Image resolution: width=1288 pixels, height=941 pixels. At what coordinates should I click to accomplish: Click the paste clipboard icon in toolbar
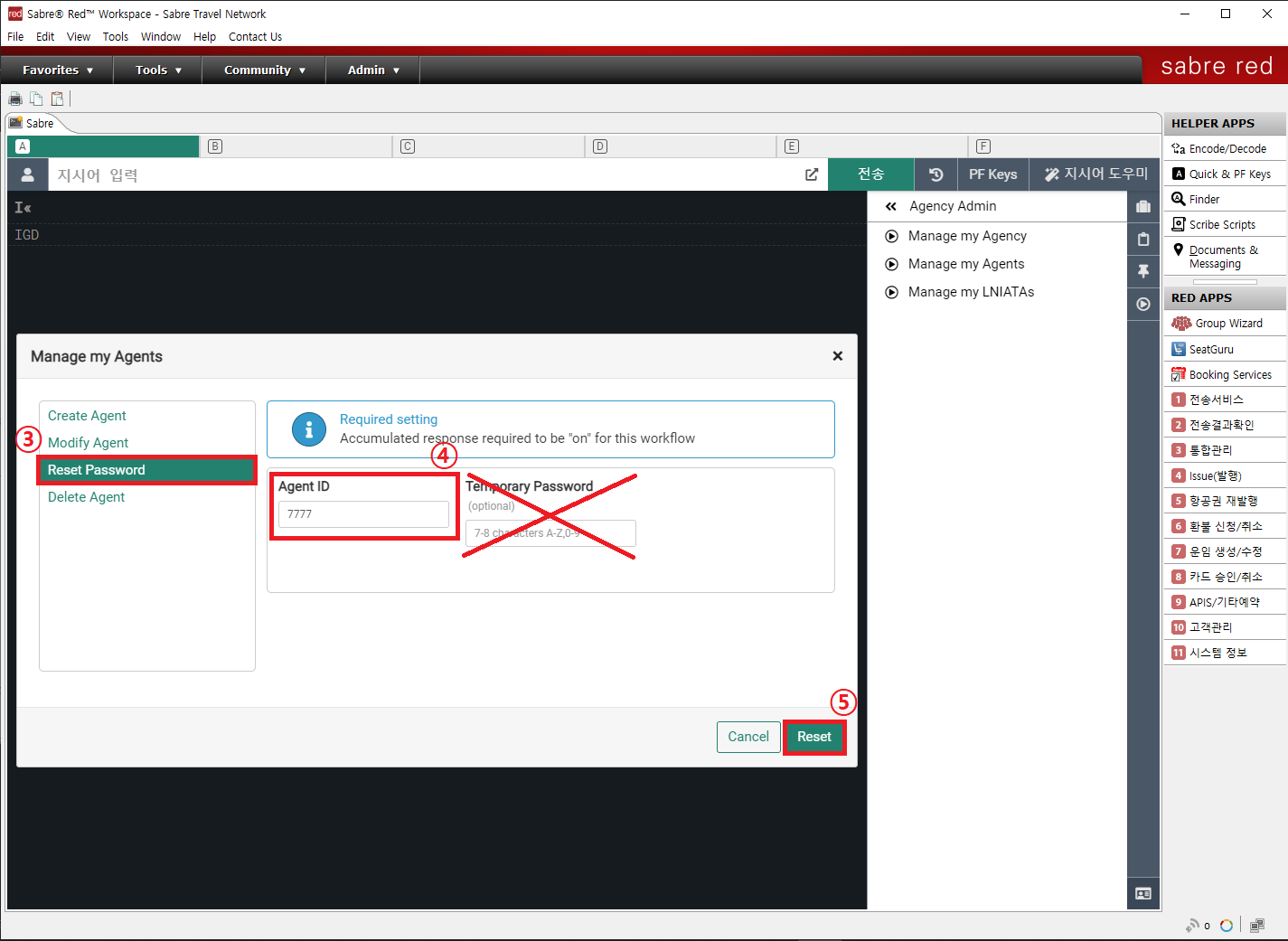[57, 99]
